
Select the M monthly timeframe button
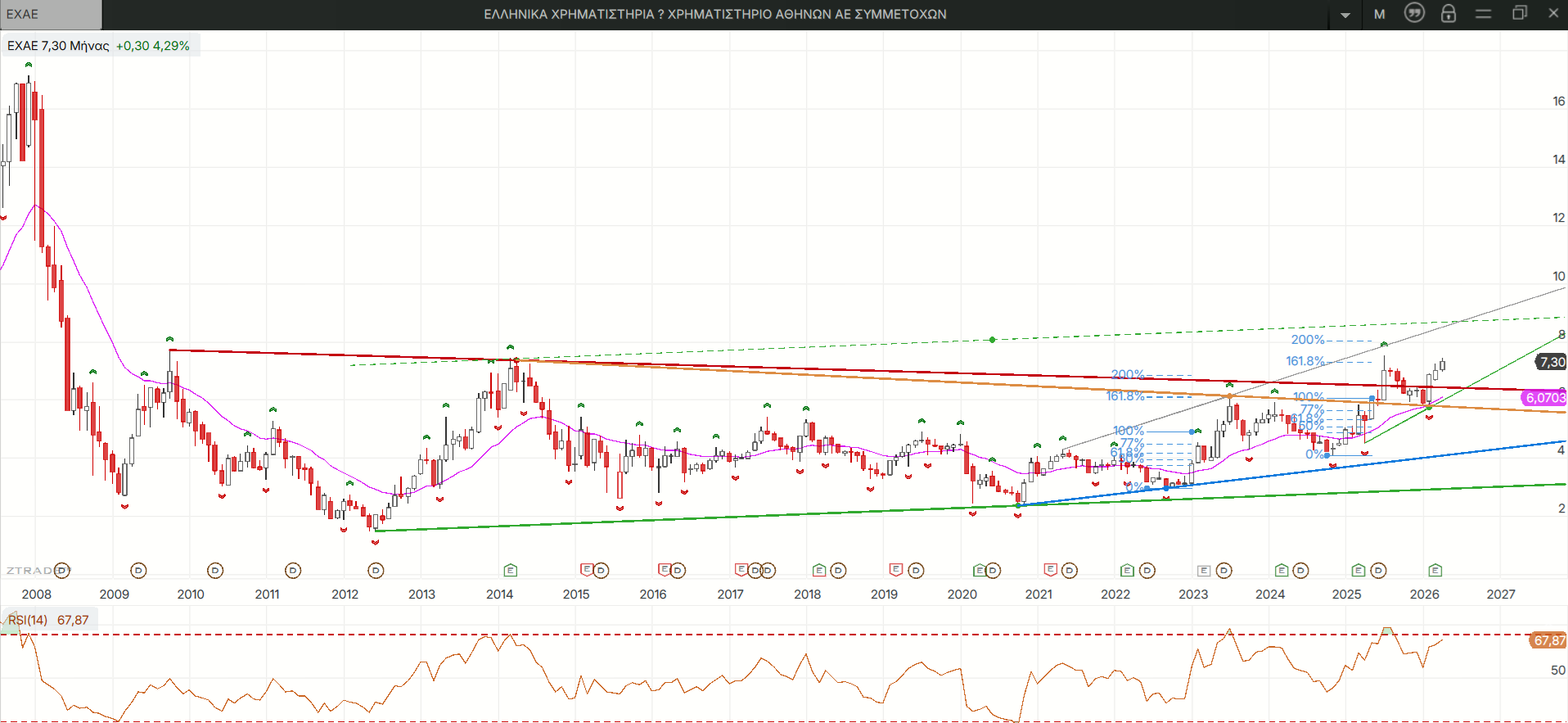tap(1380, 14)
